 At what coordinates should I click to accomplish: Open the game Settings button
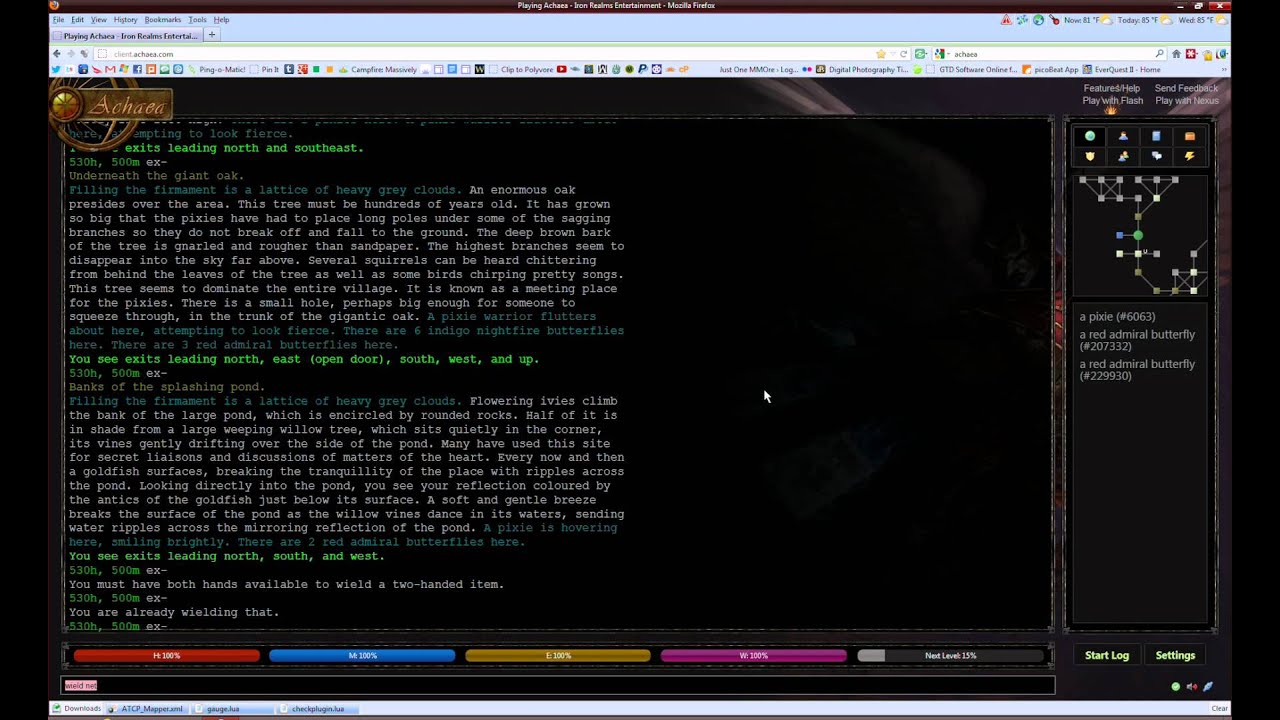(1175, 655)
